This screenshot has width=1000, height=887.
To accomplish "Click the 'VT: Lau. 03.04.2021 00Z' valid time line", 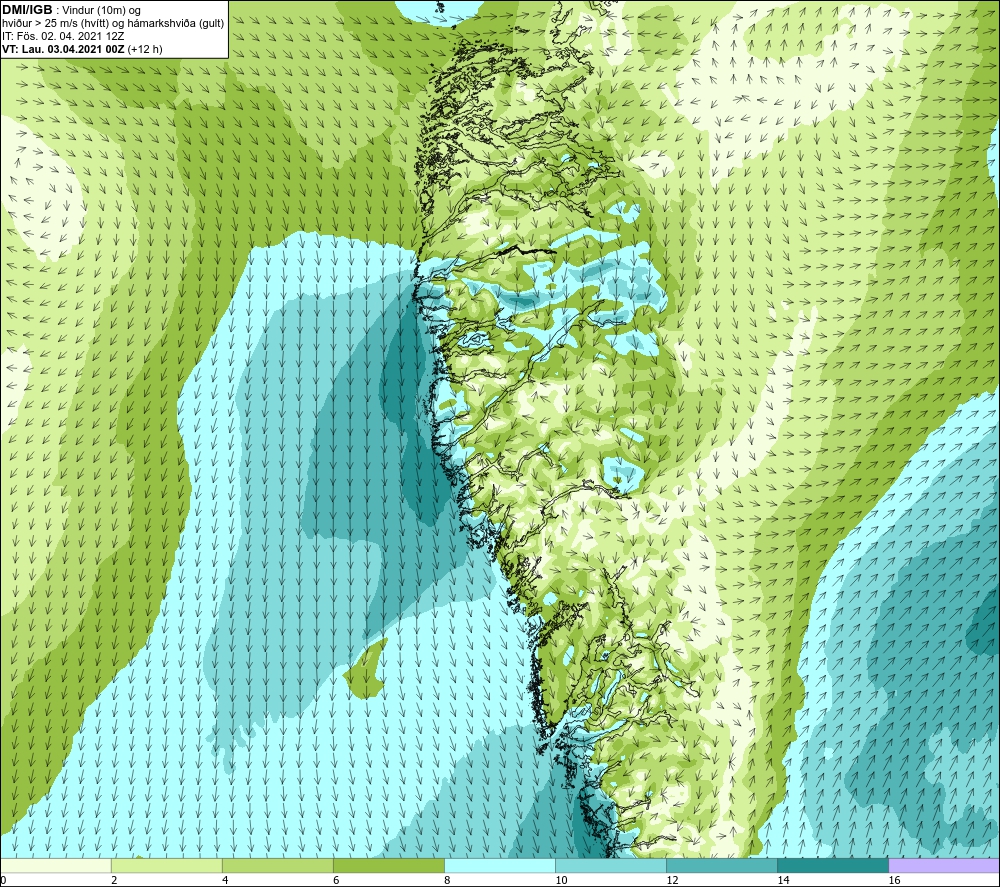I will 82,49.
